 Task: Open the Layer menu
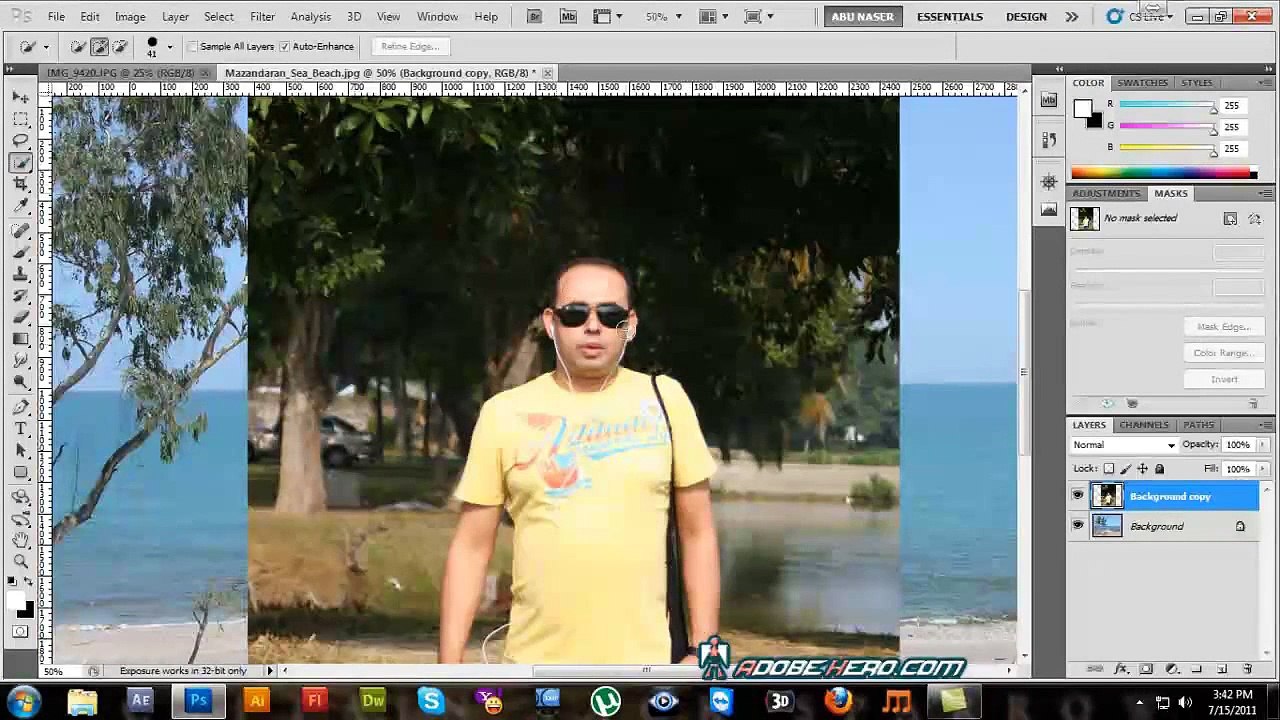pyautogui.click(x=175, y=17)
